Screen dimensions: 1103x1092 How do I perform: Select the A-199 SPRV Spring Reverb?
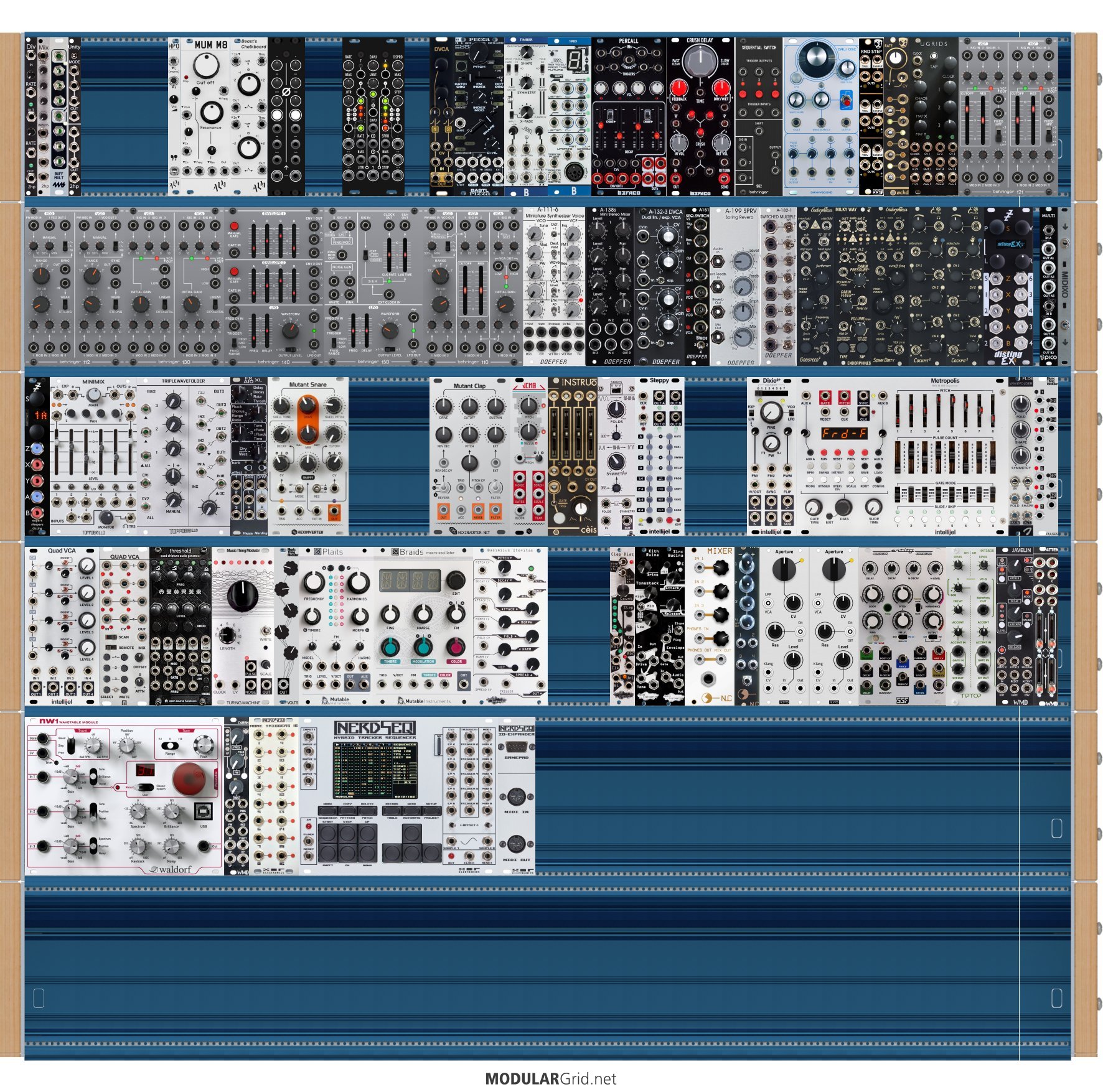click(741, 287)
